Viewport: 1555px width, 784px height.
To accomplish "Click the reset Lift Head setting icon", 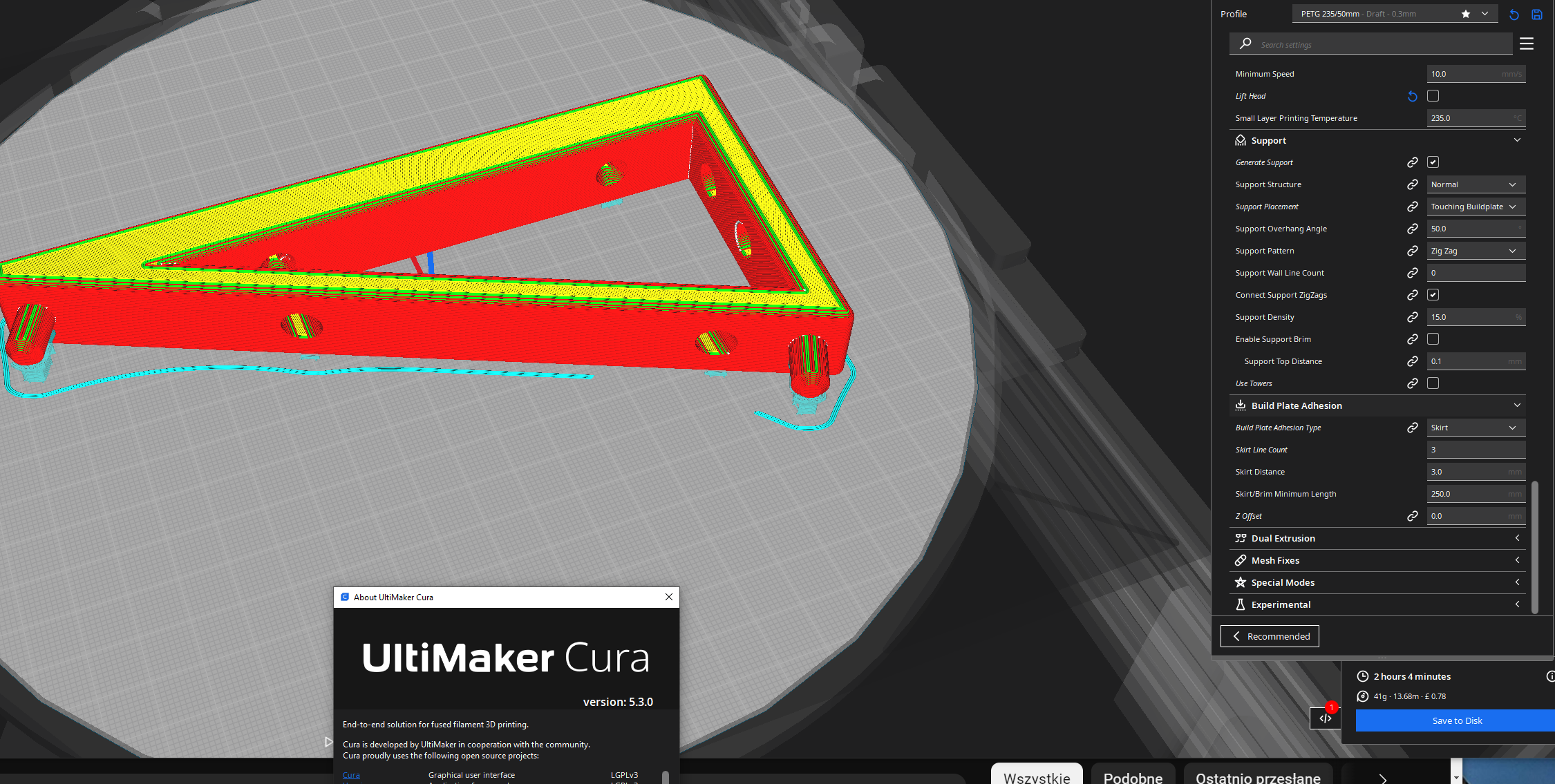I will click(x=1412, y=97).
